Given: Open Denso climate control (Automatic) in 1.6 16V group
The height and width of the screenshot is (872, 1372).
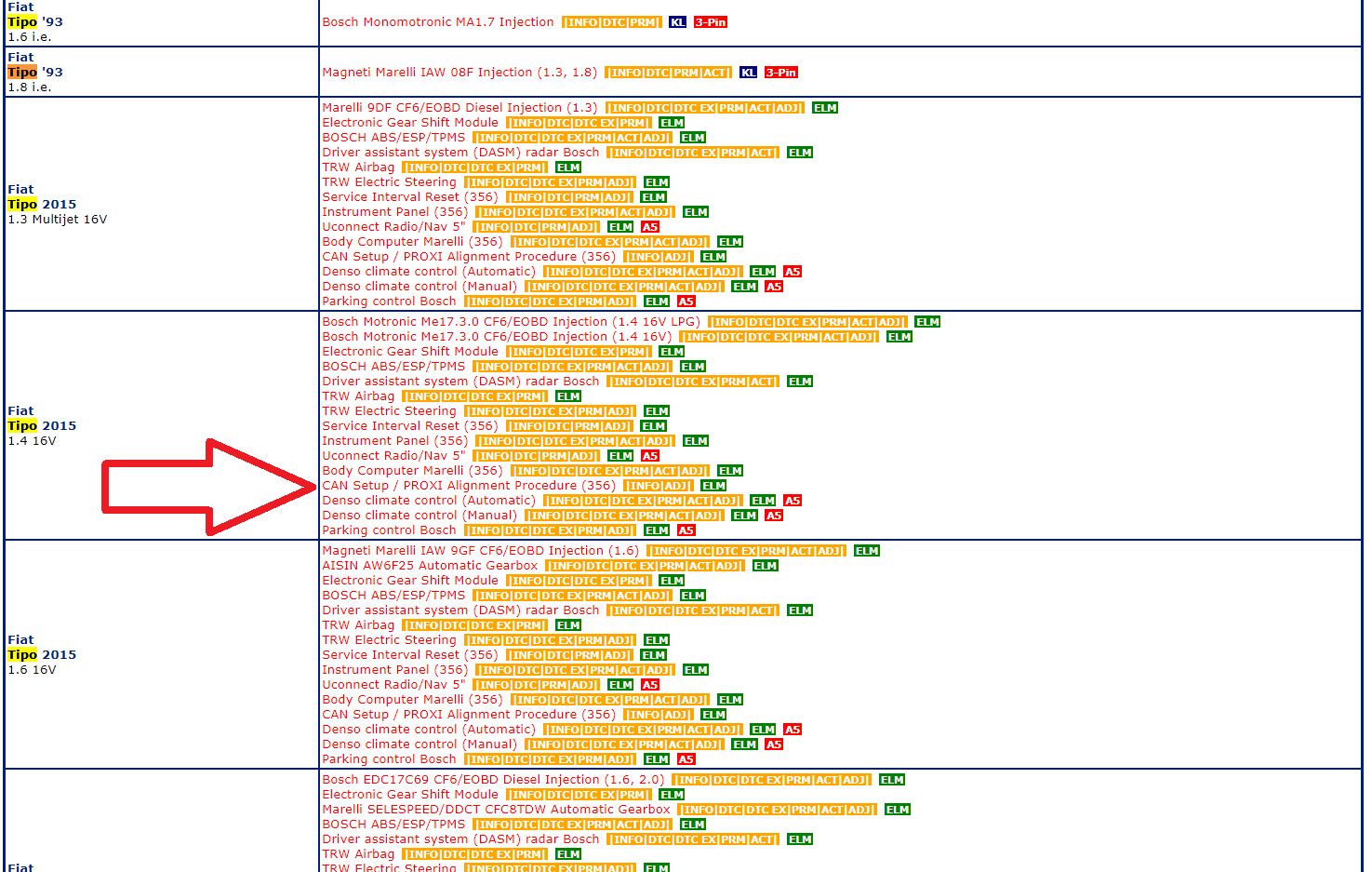Looking at the screenshot, I should [x=429, y=730].
